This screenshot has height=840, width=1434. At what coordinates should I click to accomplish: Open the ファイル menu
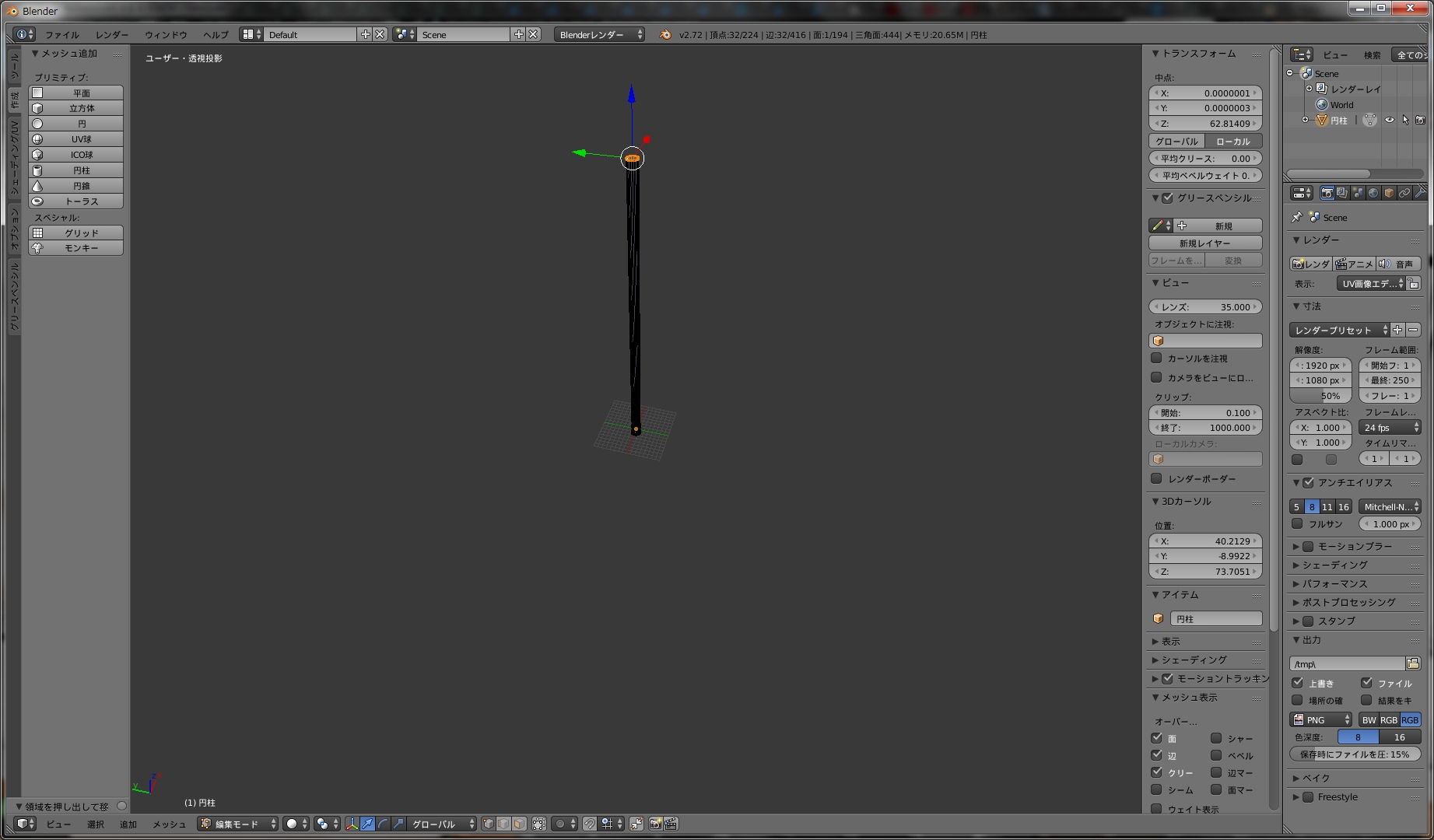click(x=61, y=34)
